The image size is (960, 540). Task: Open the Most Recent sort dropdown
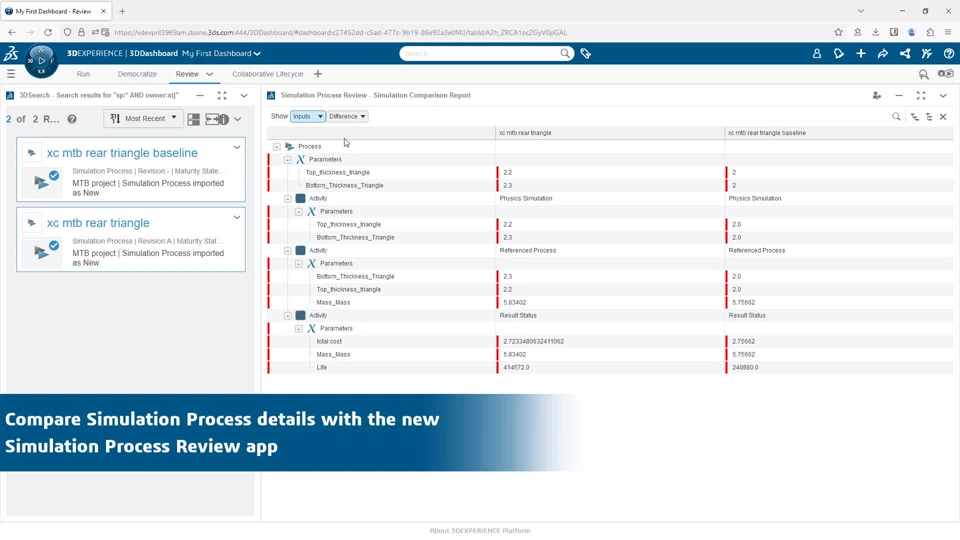143,118
